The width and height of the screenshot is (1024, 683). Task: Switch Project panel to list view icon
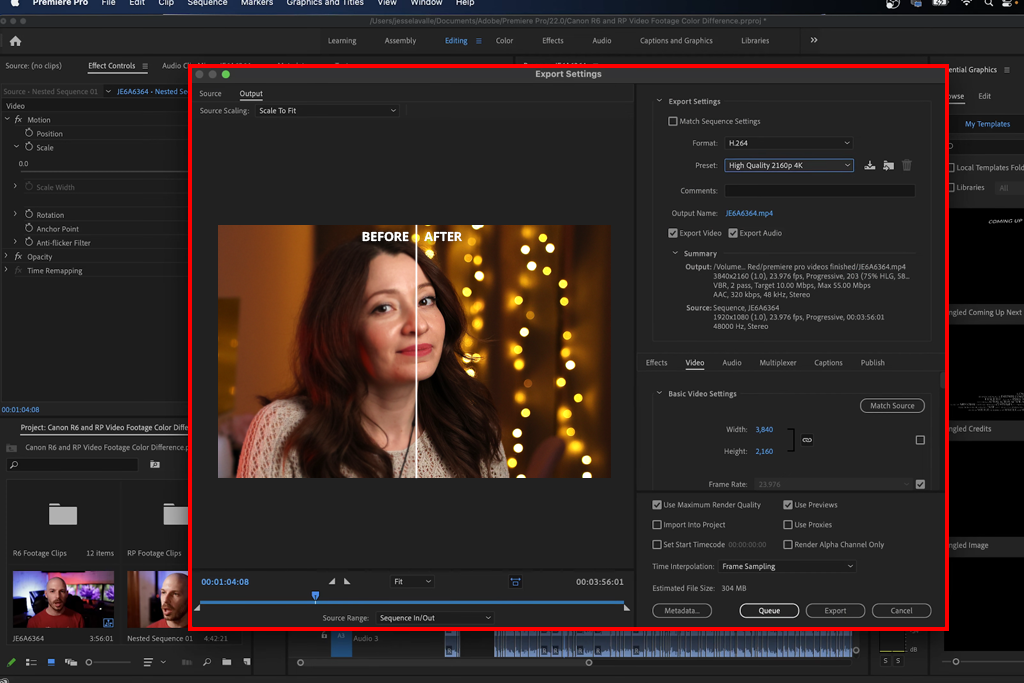point(31,662)
